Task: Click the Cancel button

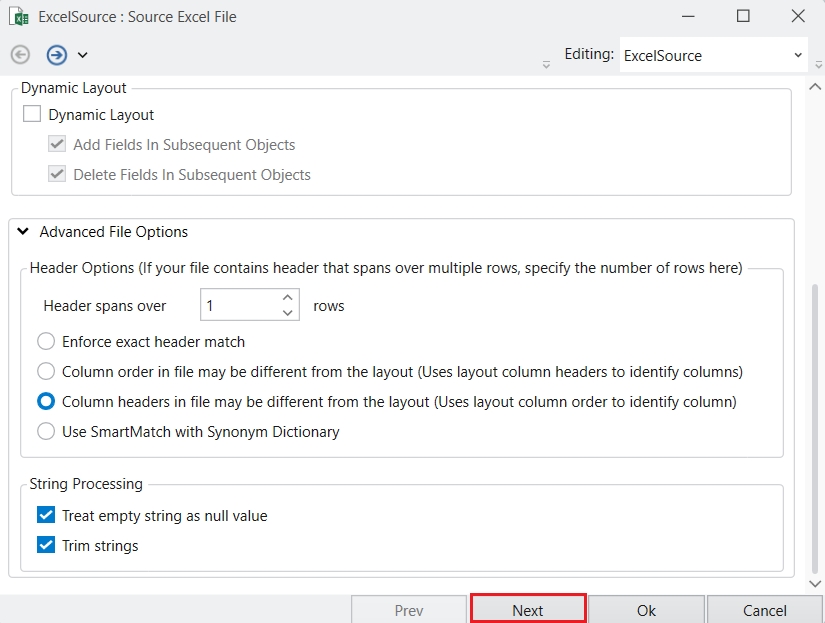Action: [x=765, y=610]
